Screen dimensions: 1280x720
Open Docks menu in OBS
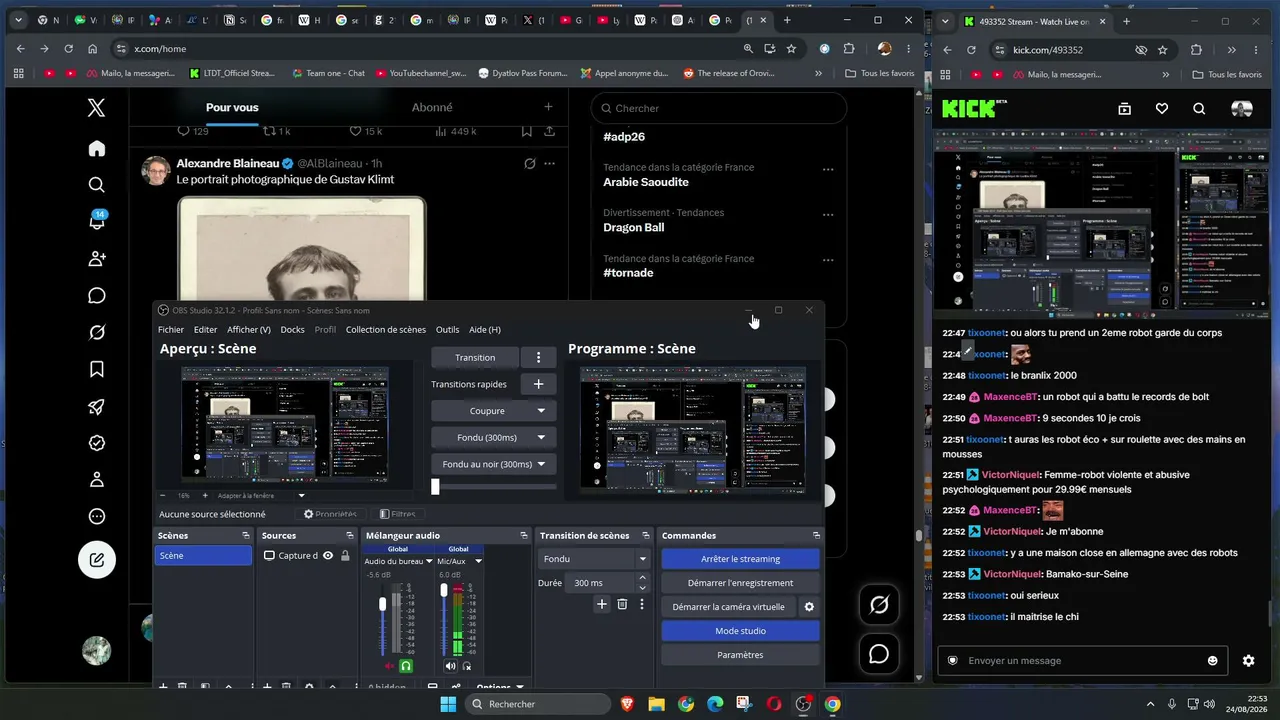coord(292,330)
